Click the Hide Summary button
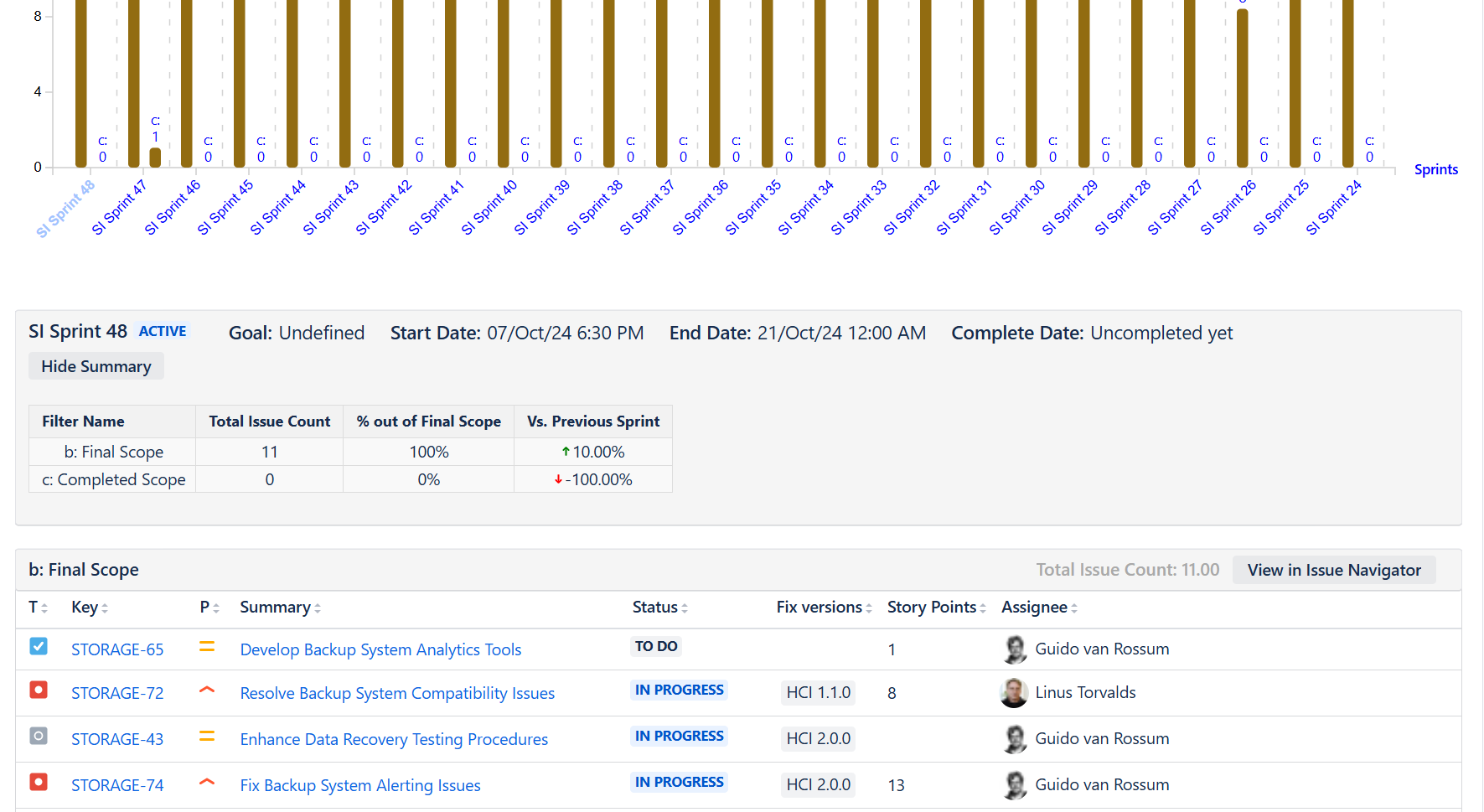The width and height of the screenshot is (1484, 812). pos(96,366)
